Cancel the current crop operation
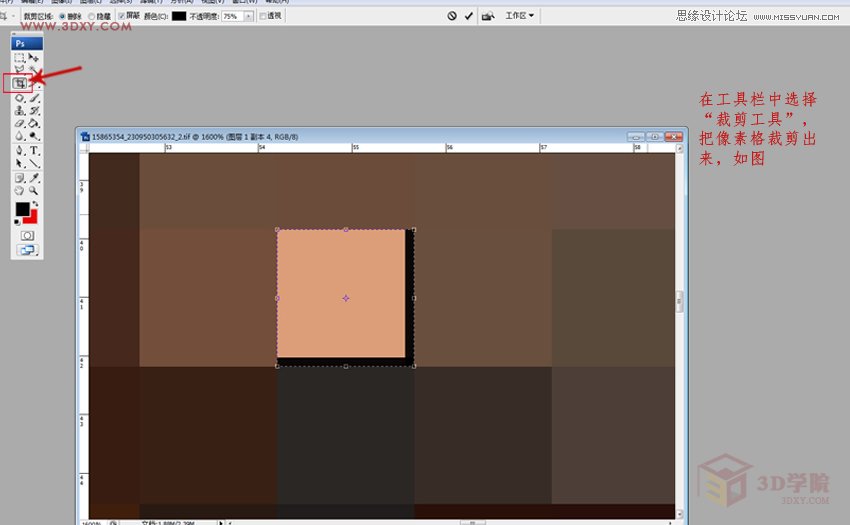 point(452,16)
